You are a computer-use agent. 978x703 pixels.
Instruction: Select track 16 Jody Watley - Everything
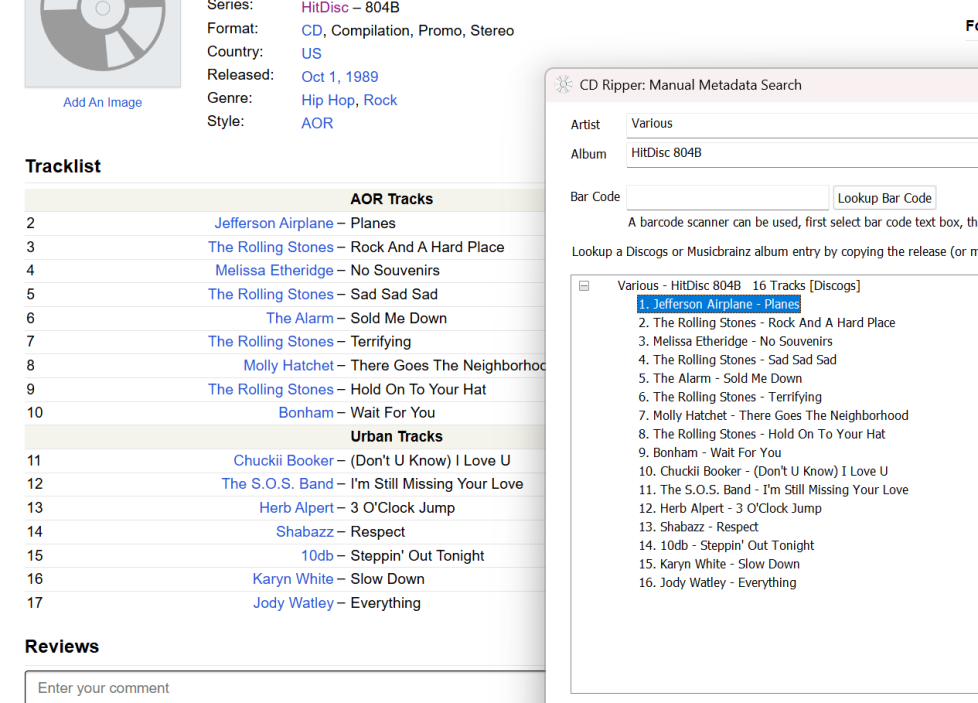tap(718, 582)
